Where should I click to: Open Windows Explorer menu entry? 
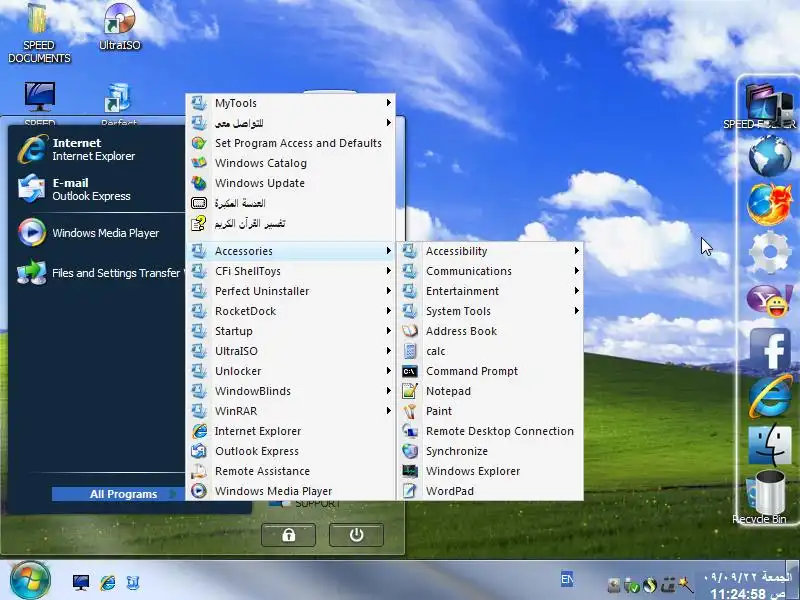(x=490, y=471)
